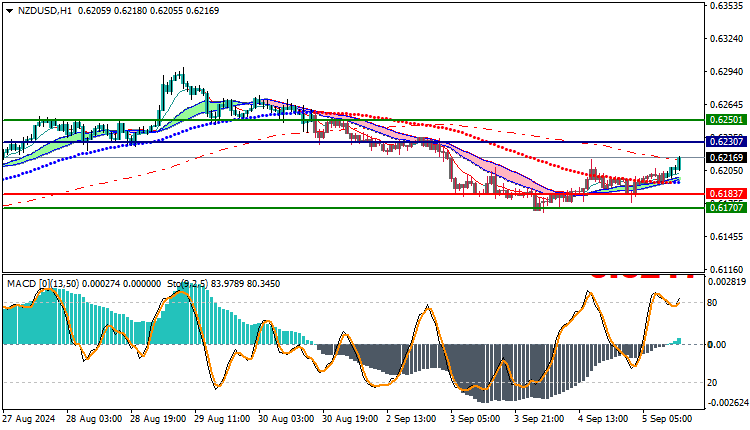This screenshot has height=430, width=750.
Task: Click the 0.61455 price scale value
Action: (727, 237)
